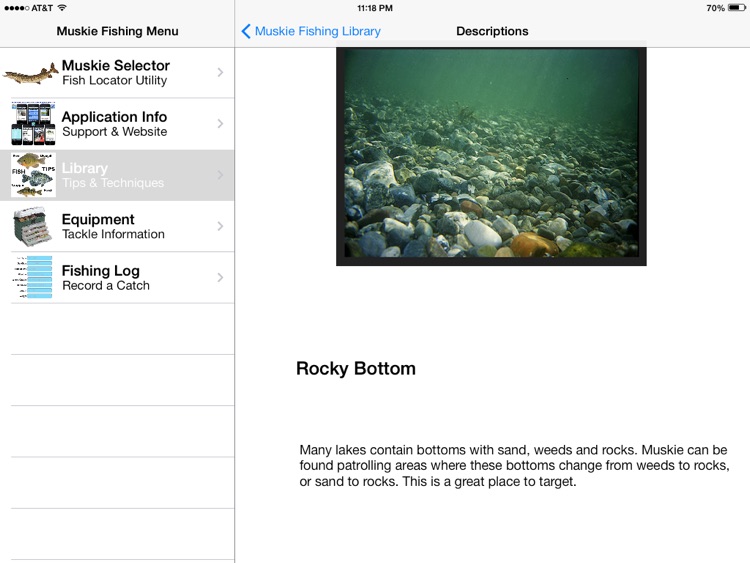
Task: Tap 'Record a Catch' subtitle
Action: click(106, 286)
